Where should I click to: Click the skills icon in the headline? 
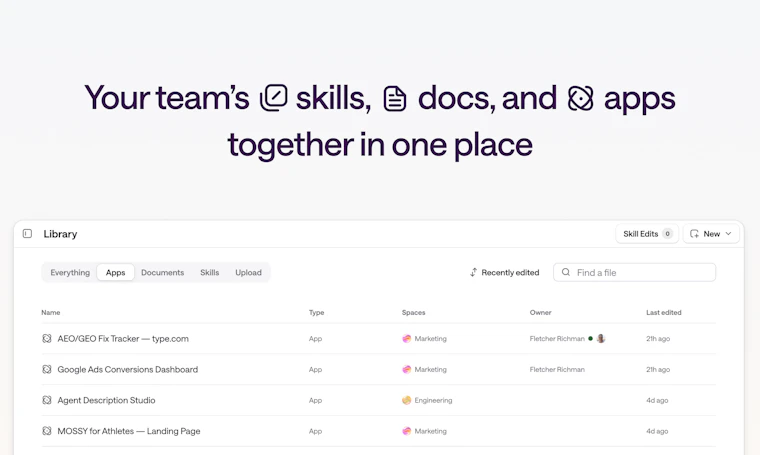pos(274,98)
